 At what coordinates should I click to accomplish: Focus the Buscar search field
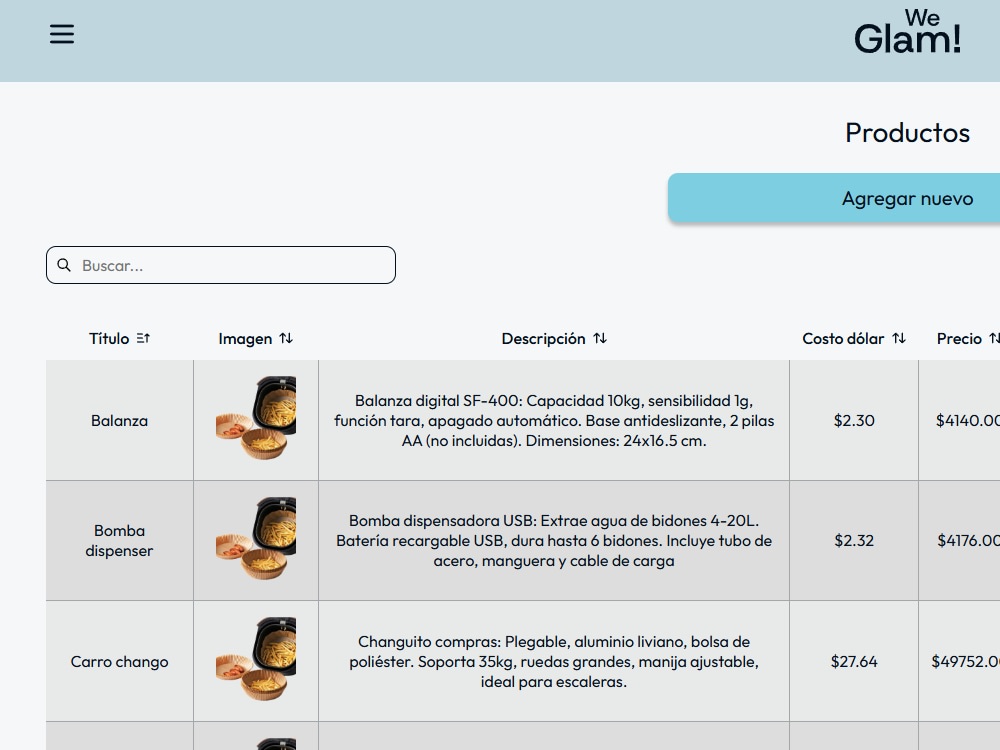click(221, 265)
